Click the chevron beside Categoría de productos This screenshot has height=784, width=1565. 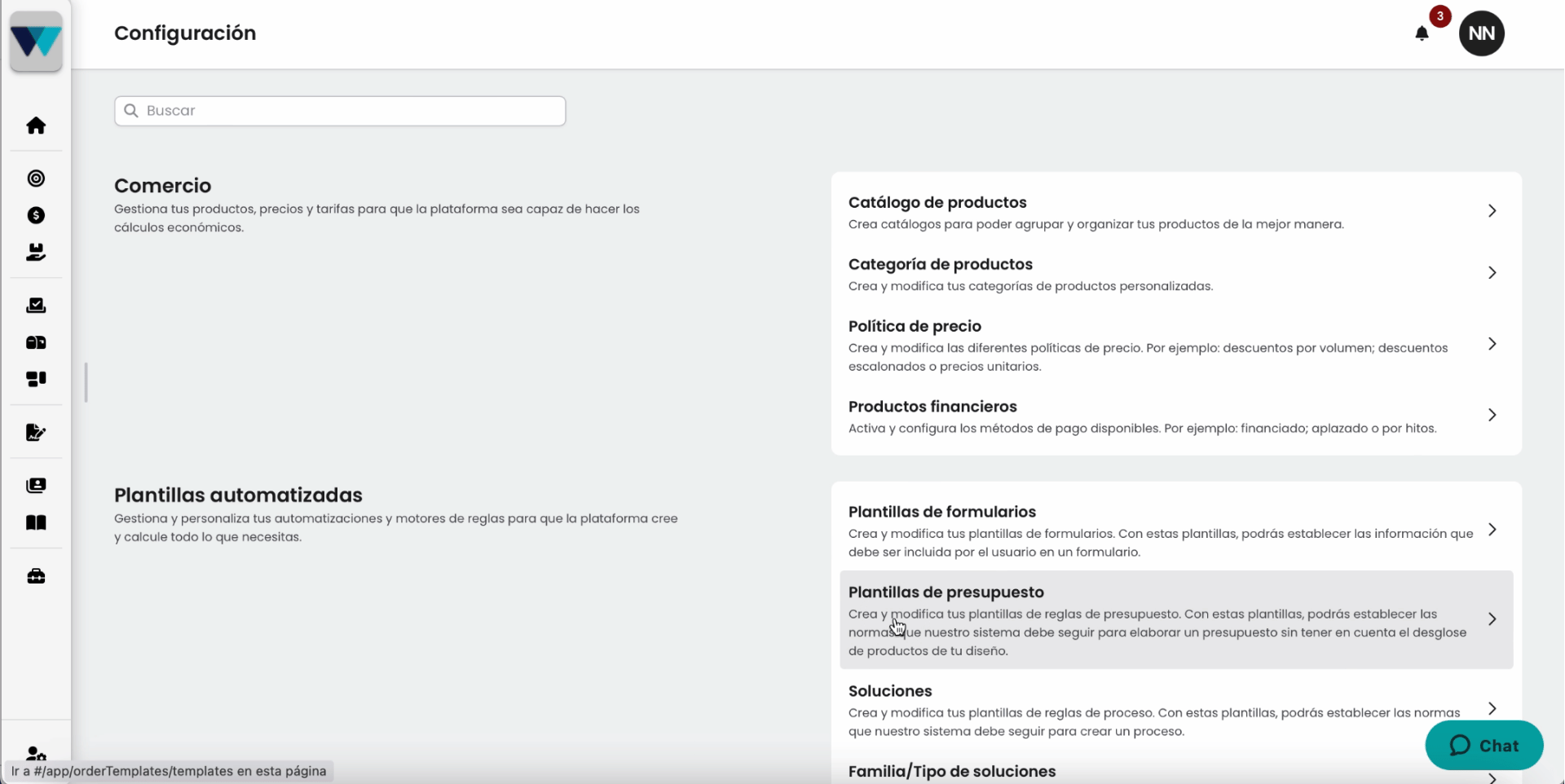click(1492, 273)
